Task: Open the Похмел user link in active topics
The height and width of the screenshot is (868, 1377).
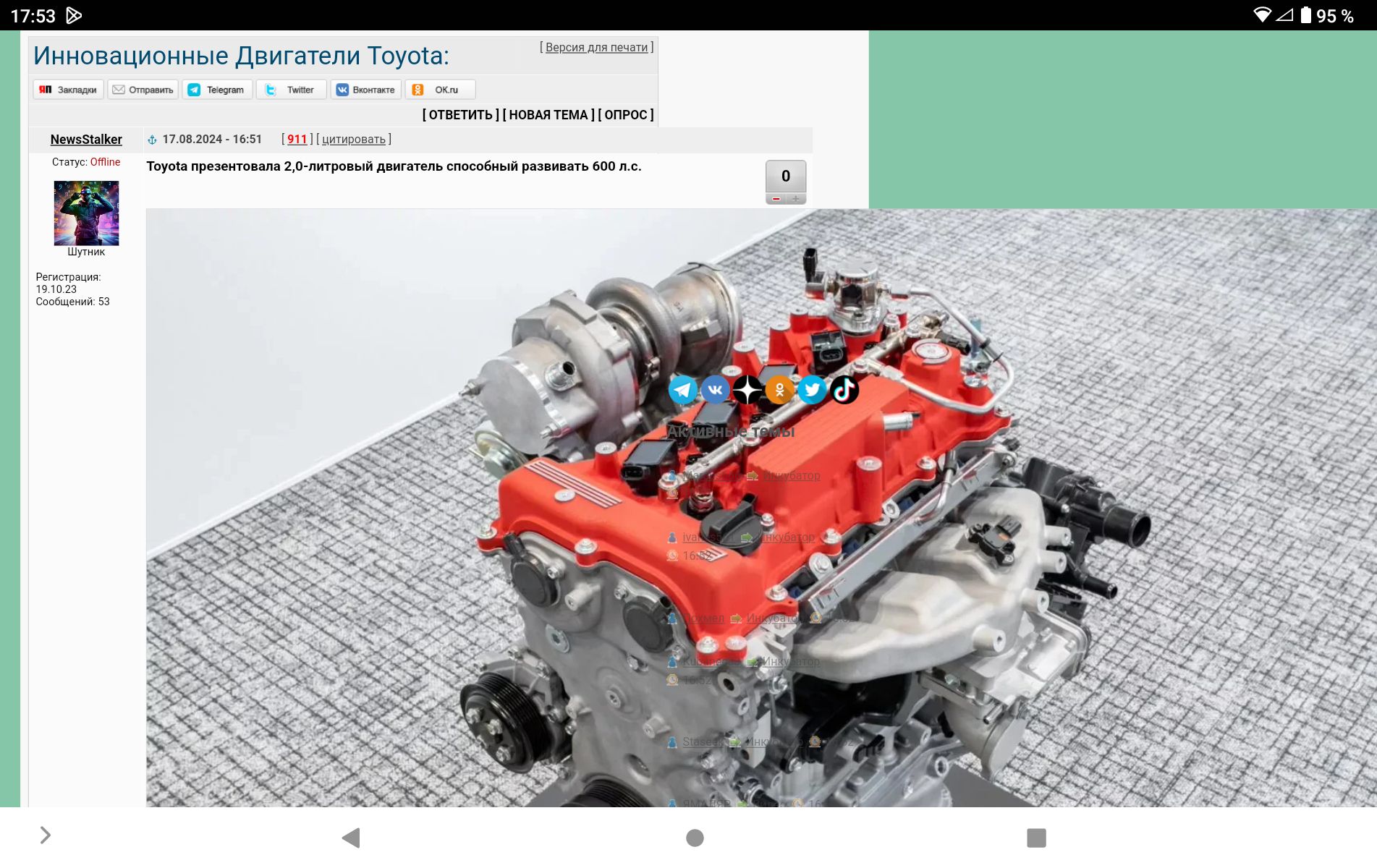Action: [703, 618]
